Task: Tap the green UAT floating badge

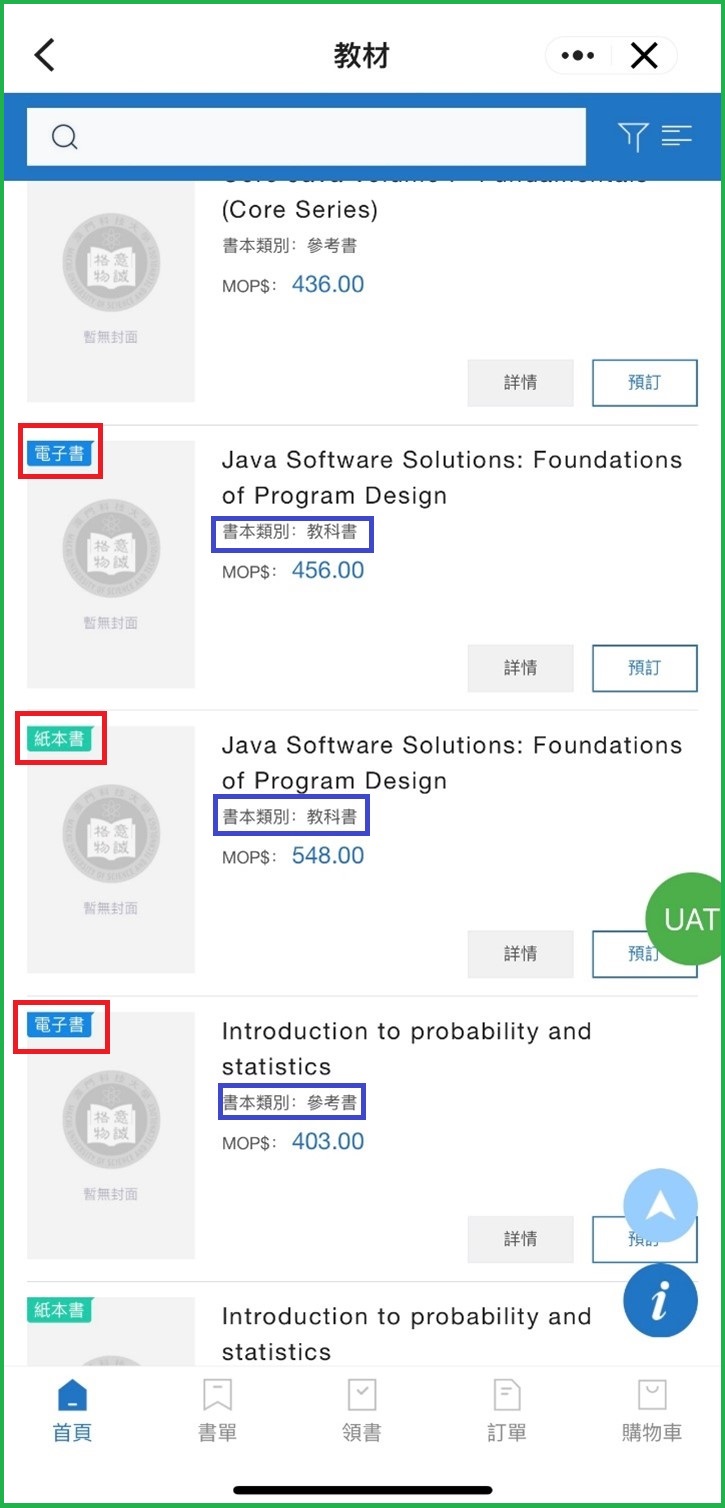Action: [x=688, y=919]
